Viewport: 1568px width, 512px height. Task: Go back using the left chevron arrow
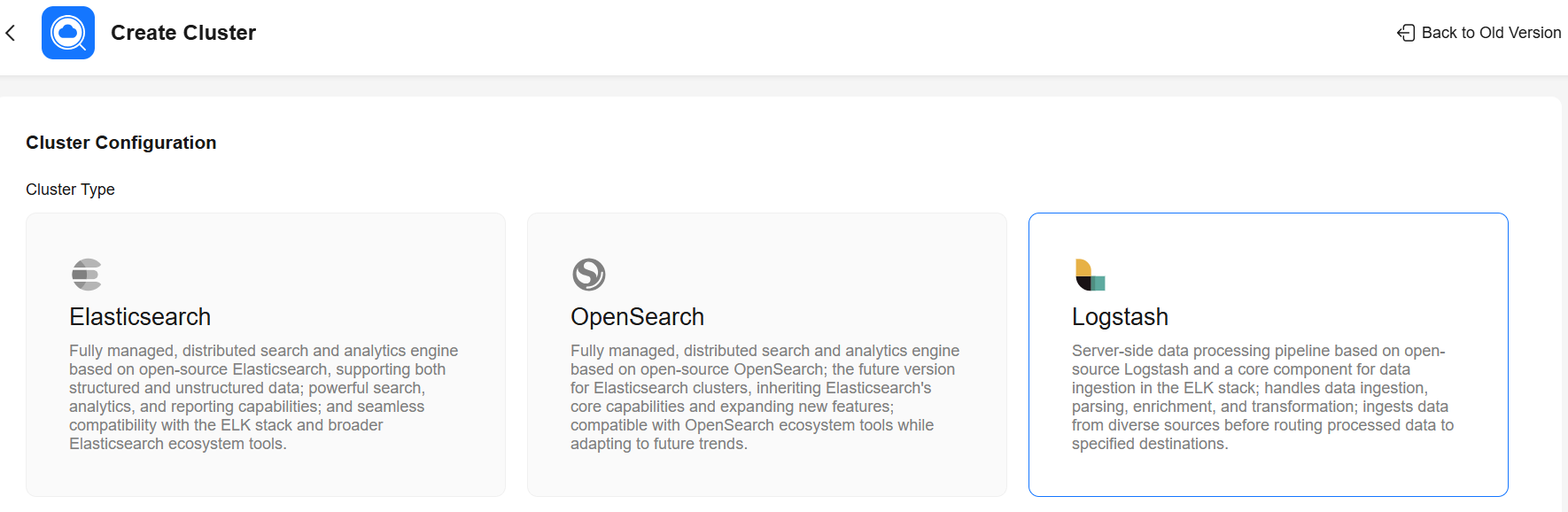pyautogui.click(x=11, y=33)
